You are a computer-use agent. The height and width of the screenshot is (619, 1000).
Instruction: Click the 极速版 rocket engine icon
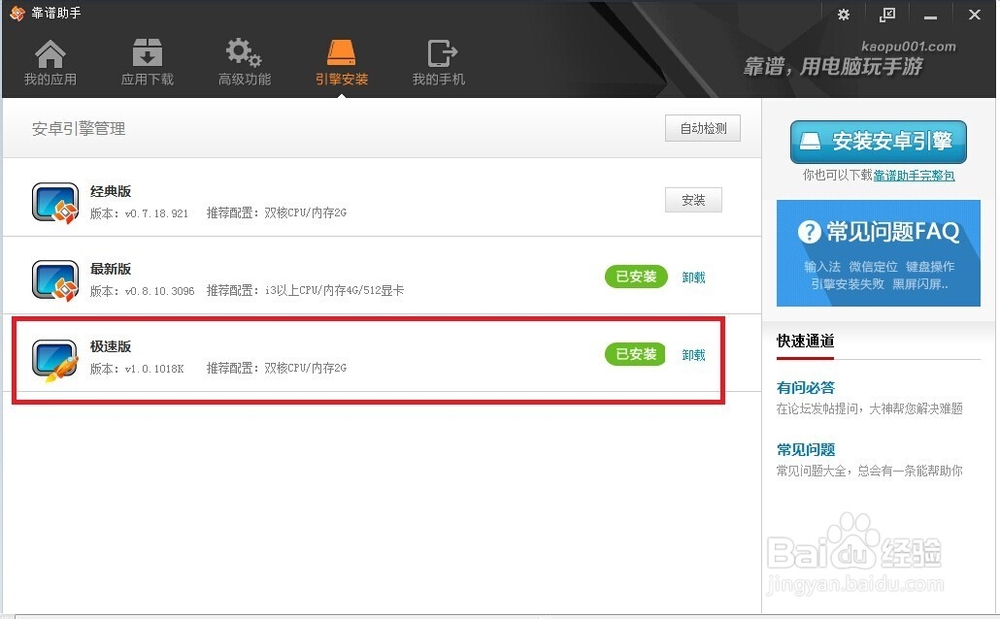[x=55, y=360]
